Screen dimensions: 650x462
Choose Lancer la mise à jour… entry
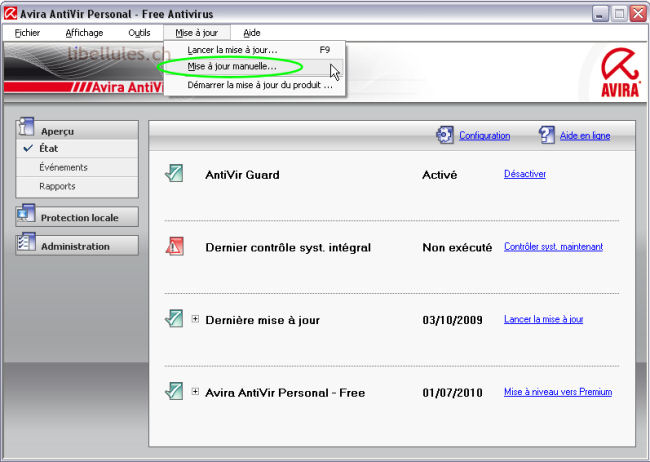tap(255, 50)
